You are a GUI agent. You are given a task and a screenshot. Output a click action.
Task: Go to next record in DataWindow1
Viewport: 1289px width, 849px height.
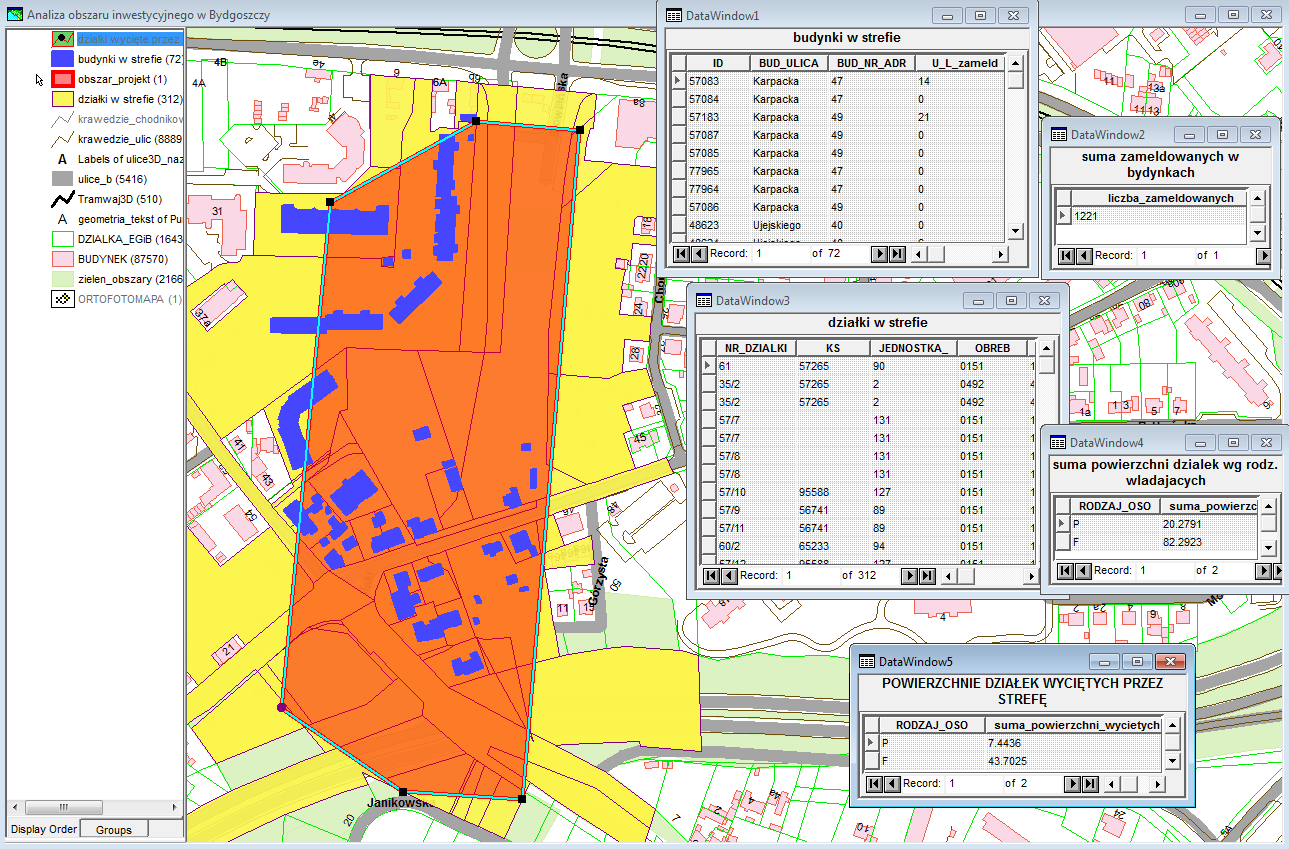pos(880,254)
